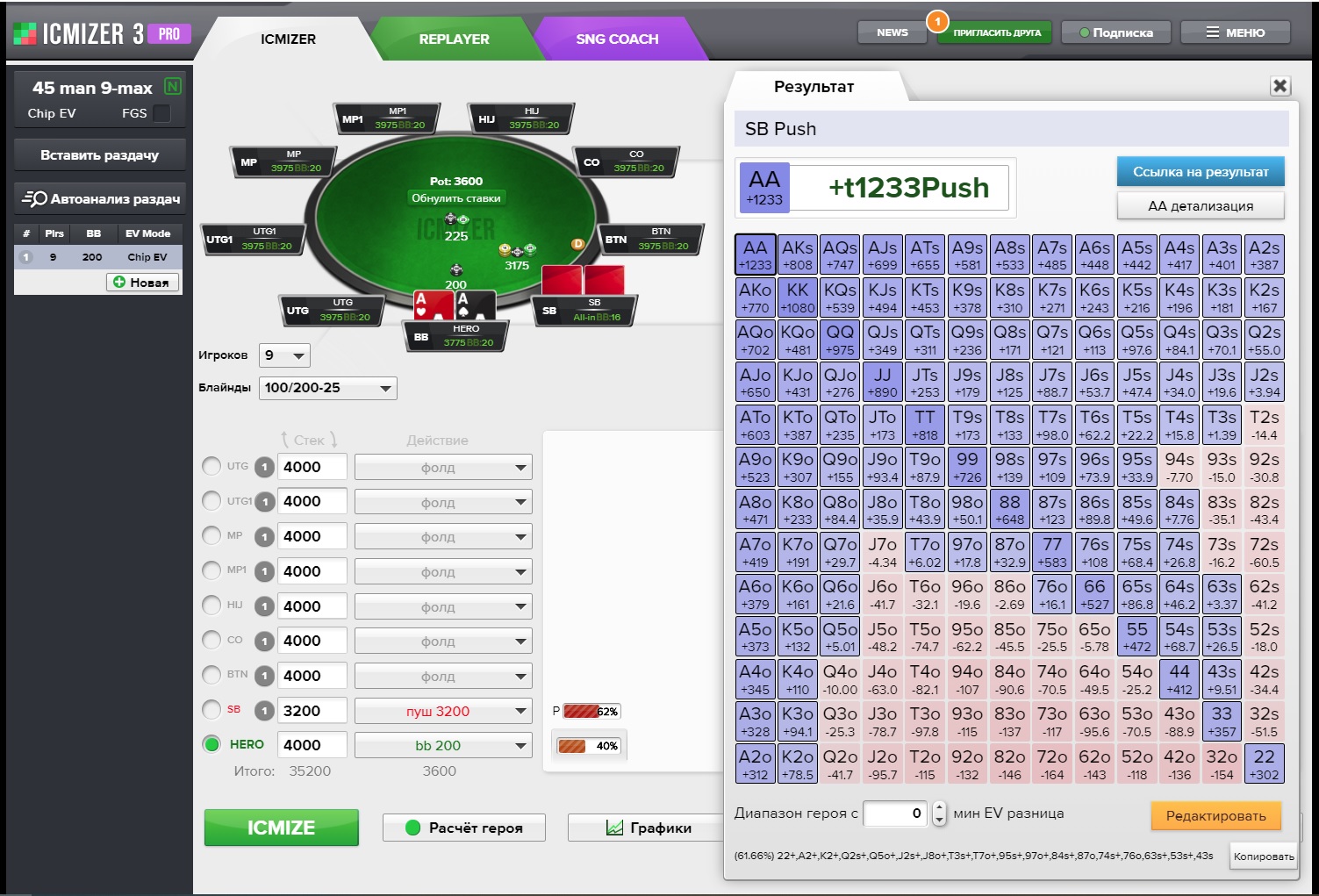This screenshot has height=896, width=1319.
Task: Click the hero's ace cards on the table
Action: click(x=455, y=305)
